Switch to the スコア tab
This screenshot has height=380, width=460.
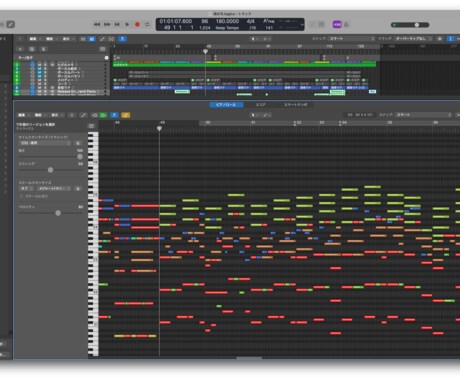pos(261,105)
